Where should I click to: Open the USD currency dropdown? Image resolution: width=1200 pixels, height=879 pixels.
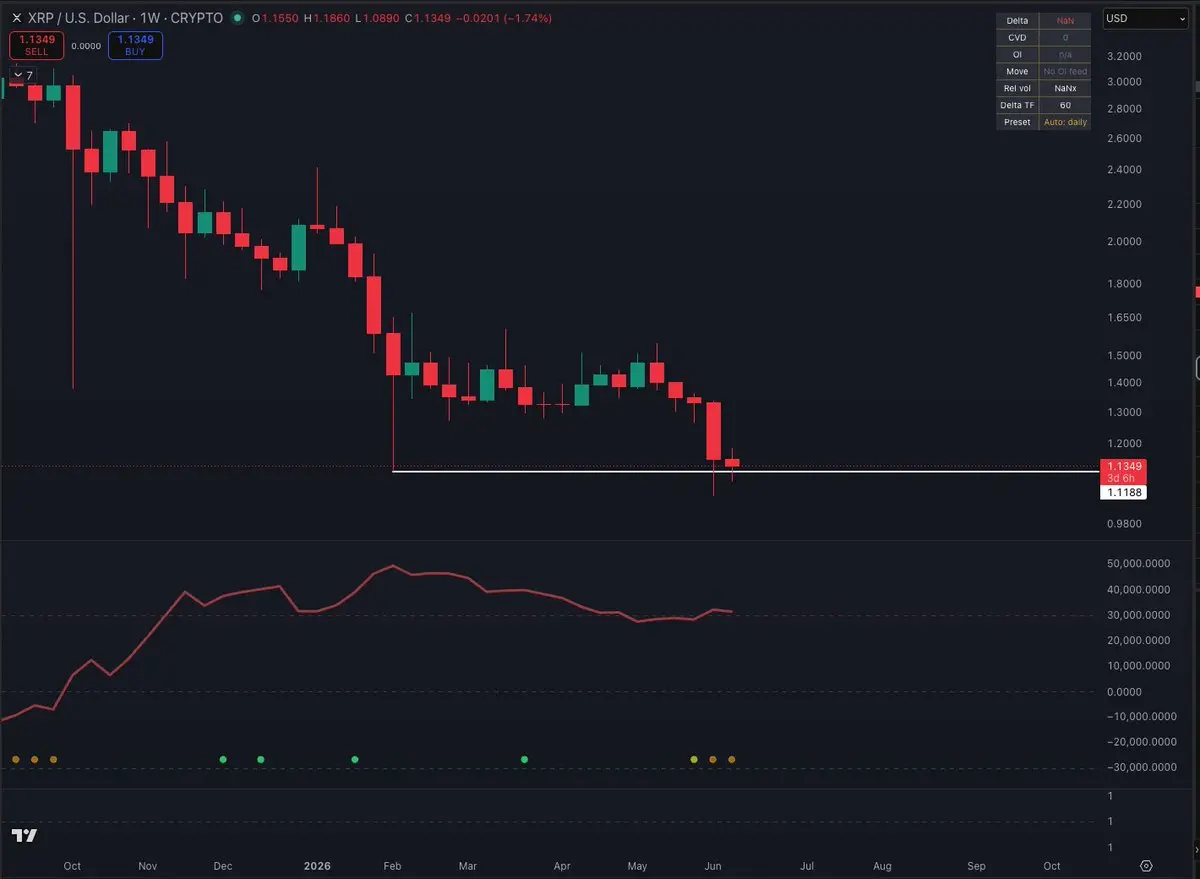(1145, 18)
